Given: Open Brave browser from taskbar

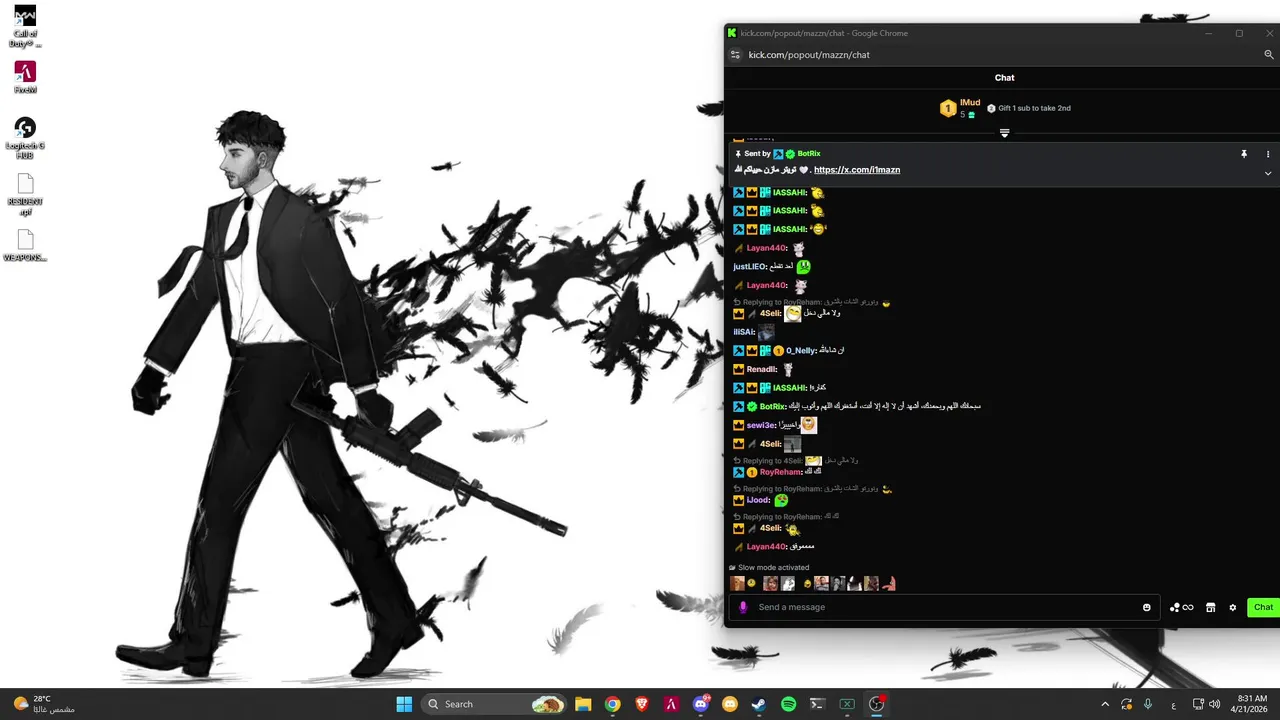Looking at the screenshot, I should (x=642, y=704).
